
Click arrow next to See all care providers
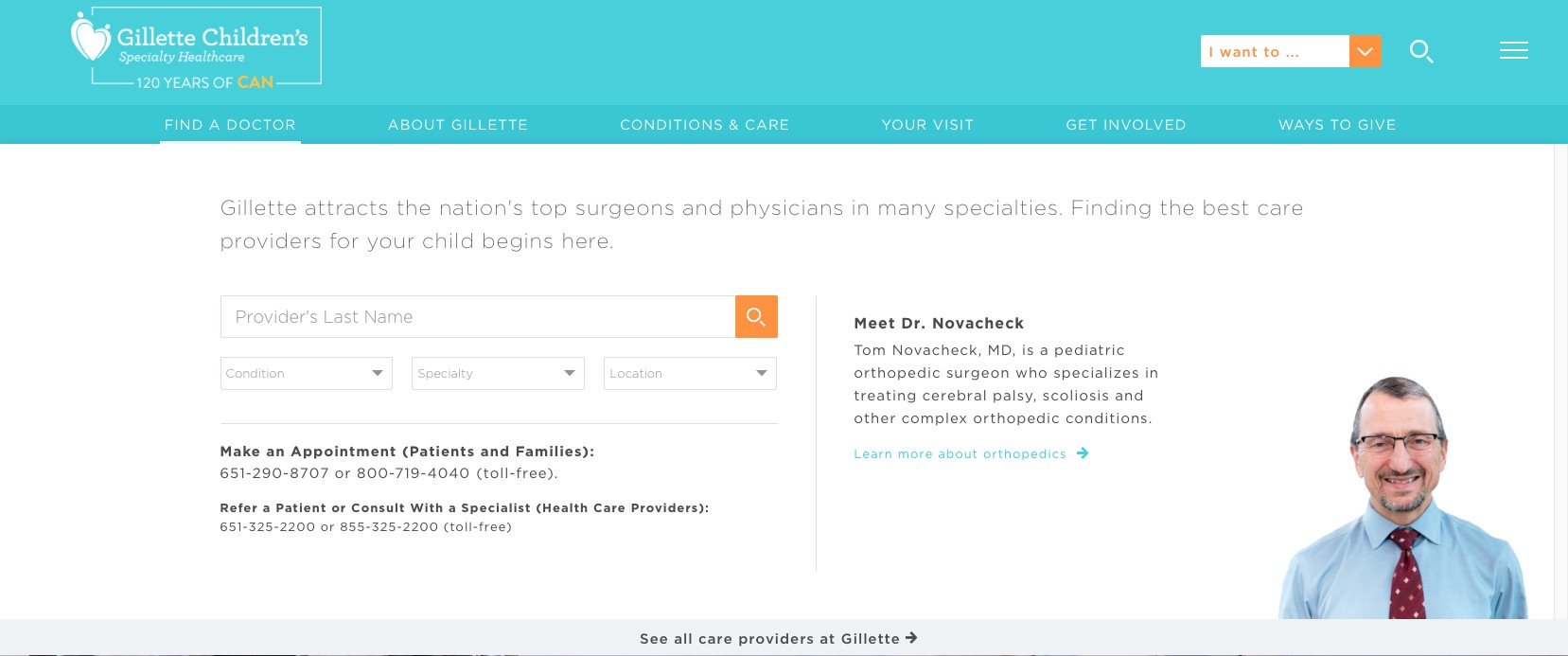point(911,638)
